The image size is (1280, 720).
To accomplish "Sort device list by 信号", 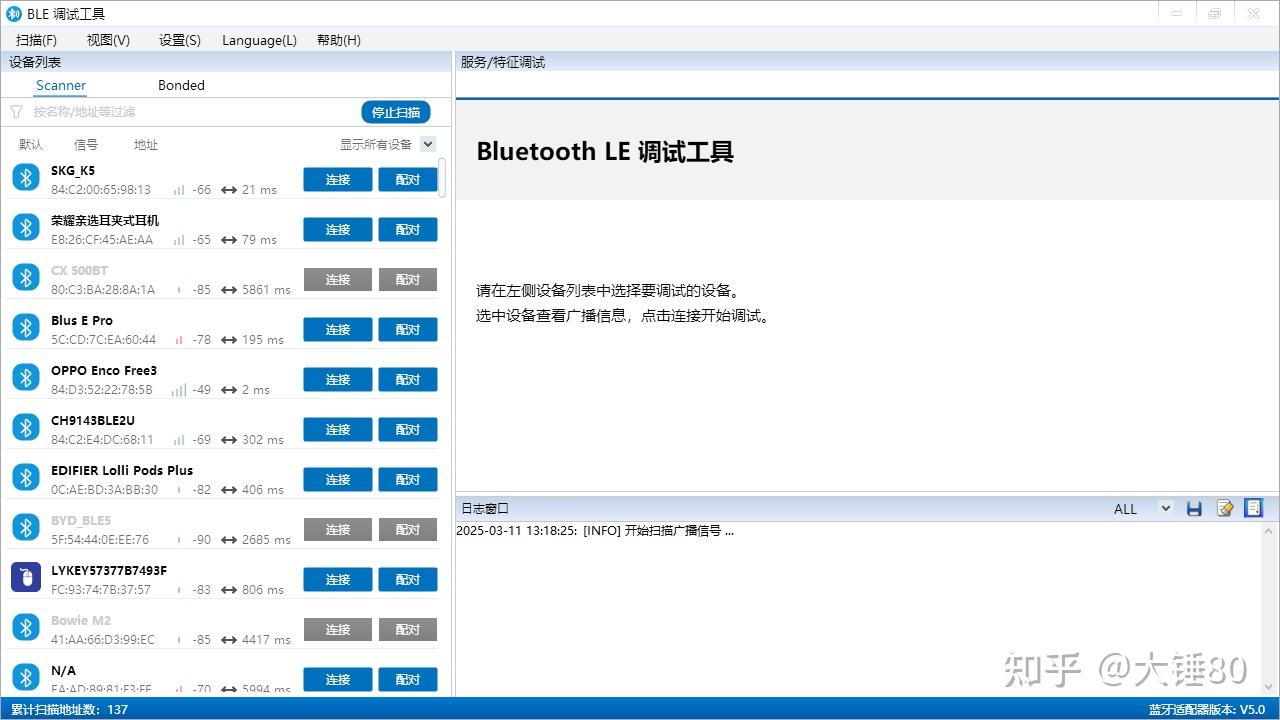I will [x=86, y=144].
